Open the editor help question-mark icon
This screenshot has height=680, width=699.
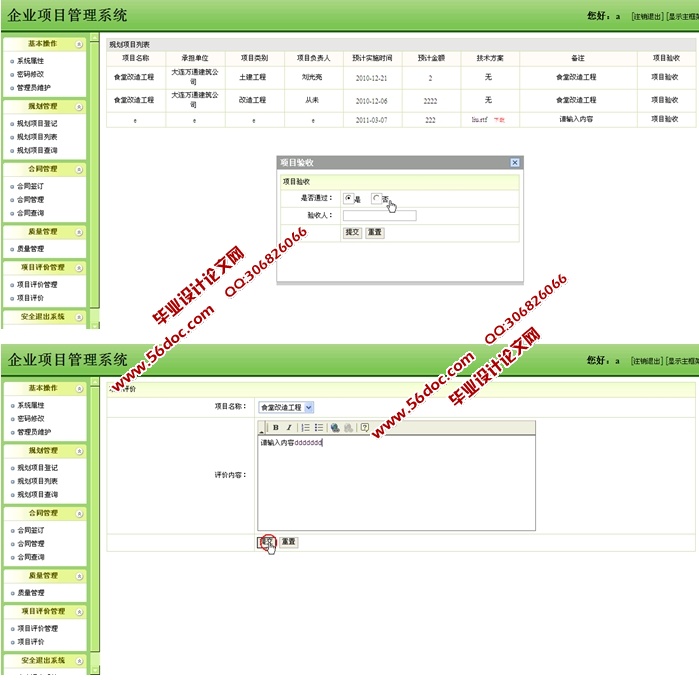point(365,428)
